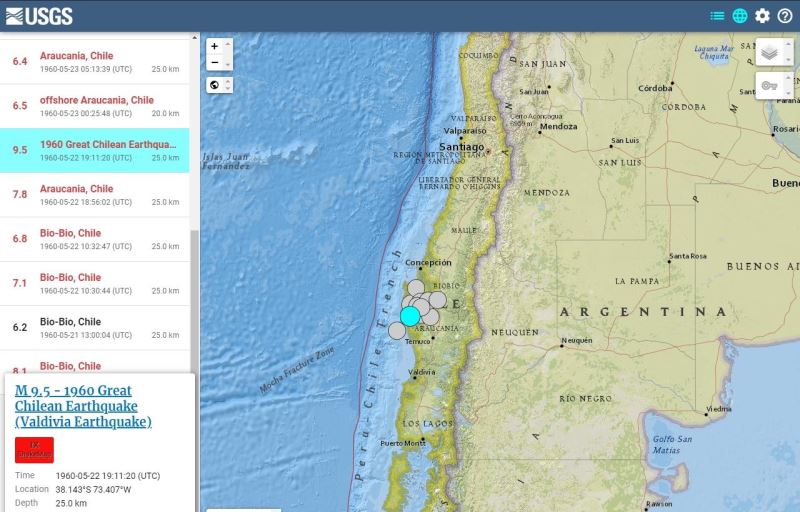This screenshot has height=512, width=800.
Task: Open the help question mark icon
Action: coord(785,16)
